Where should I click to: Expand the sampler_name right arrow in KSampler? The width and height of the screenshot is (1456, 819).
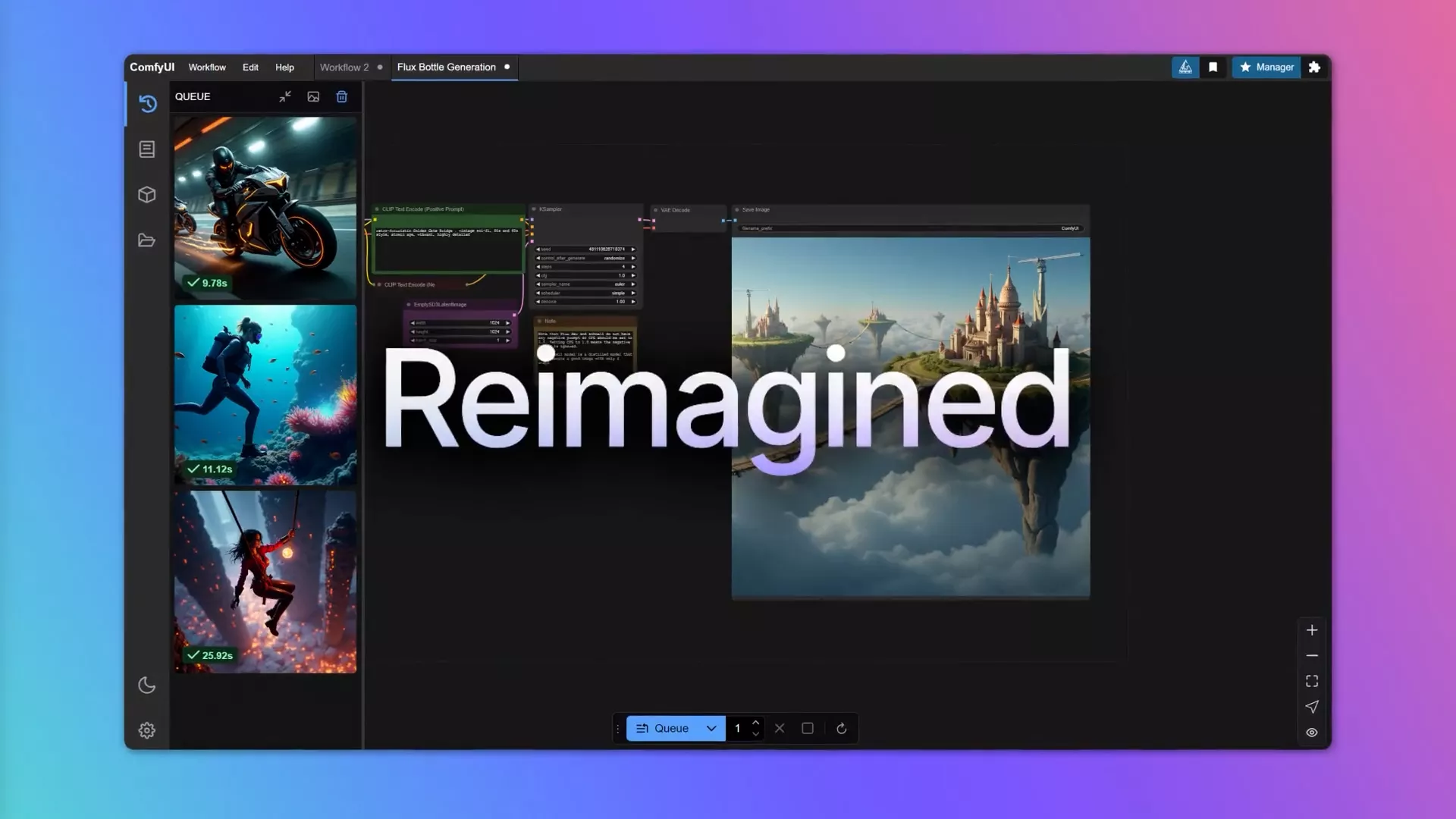coord(633,284)
